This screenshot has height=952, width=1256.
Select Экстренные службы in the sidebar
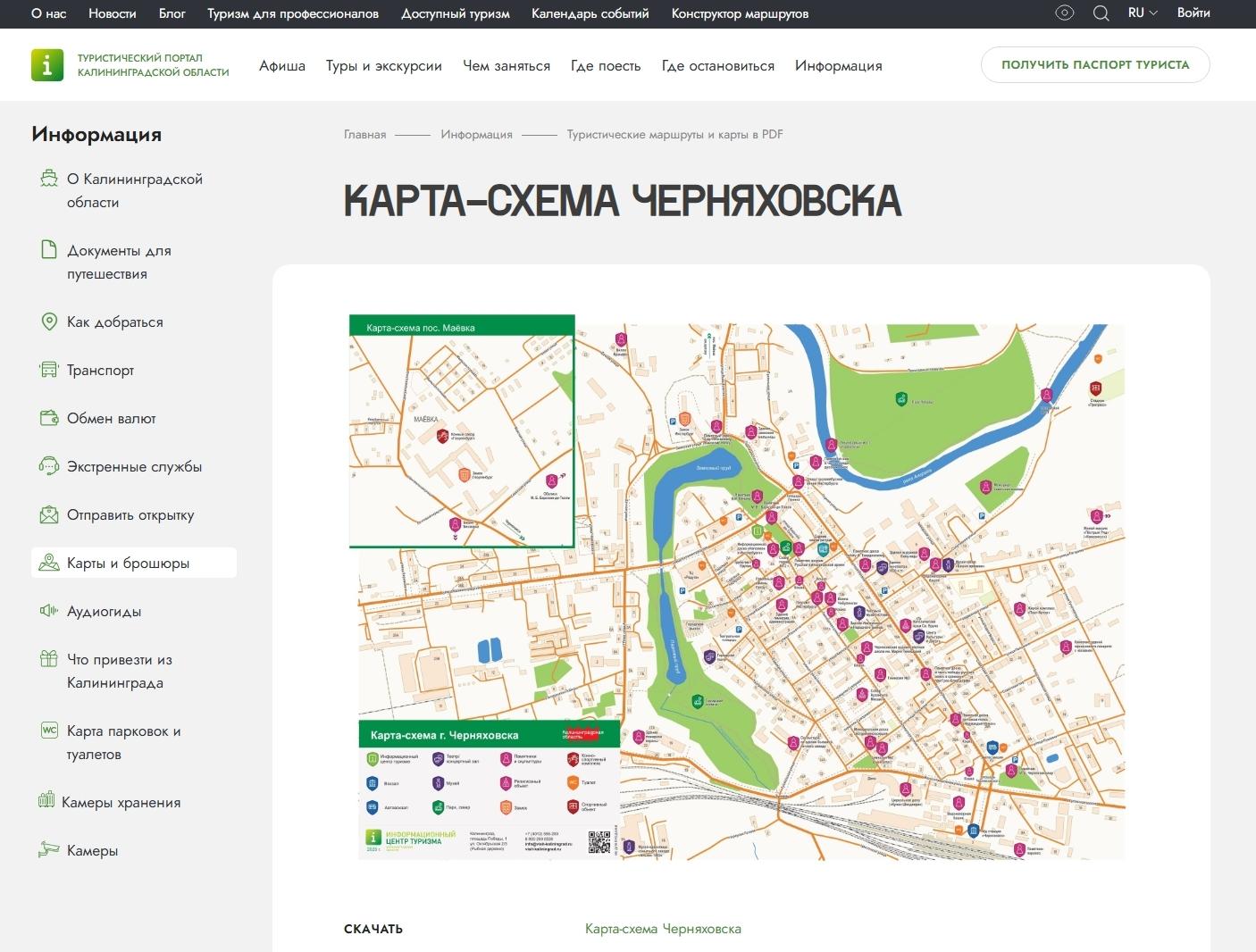coord(134,467)
